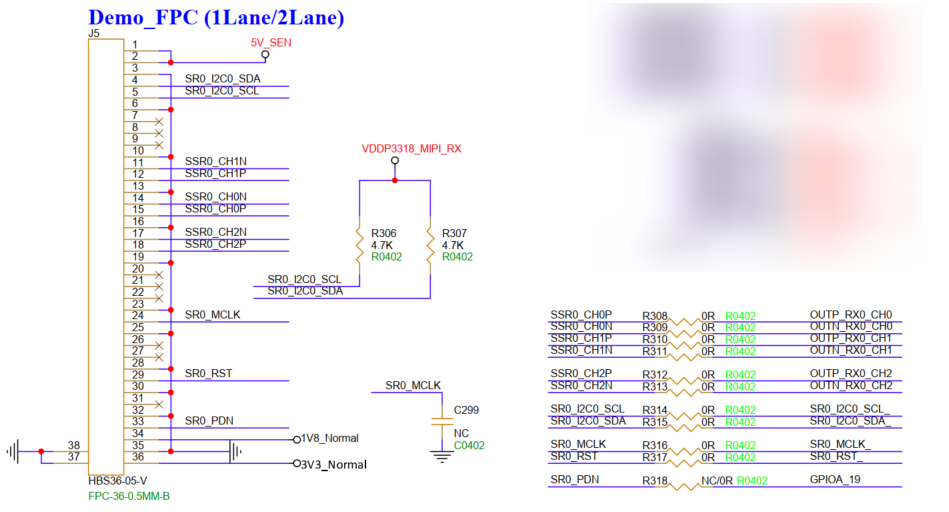Click the 3V3_Normal port circle
Viewport: 949px width, 512px height.
(x=296, y=464)
